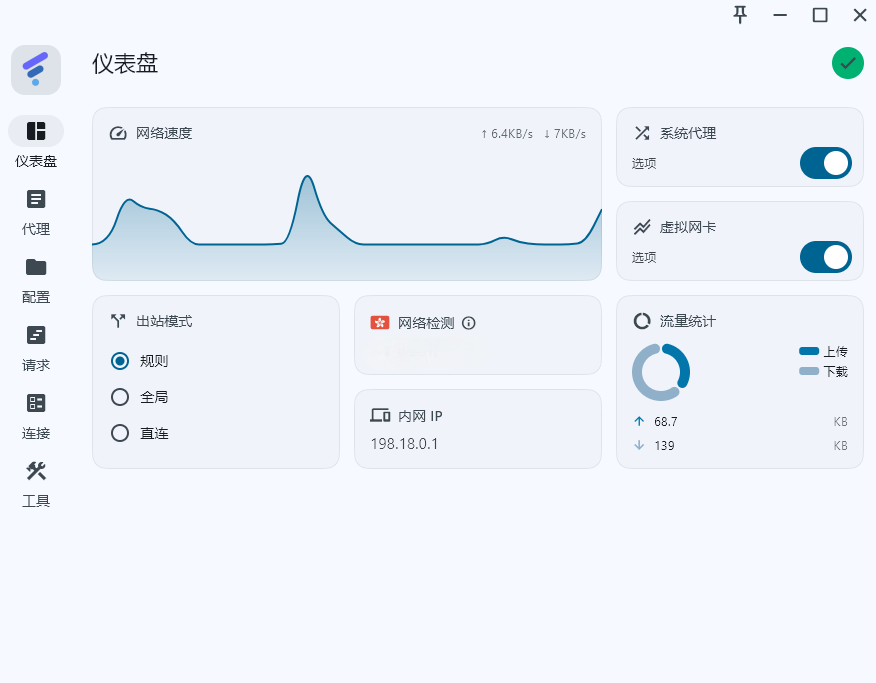Click the 上传 legend color swatch
Viewport: 876px width, 683px height.
click(x=809, y=351)
